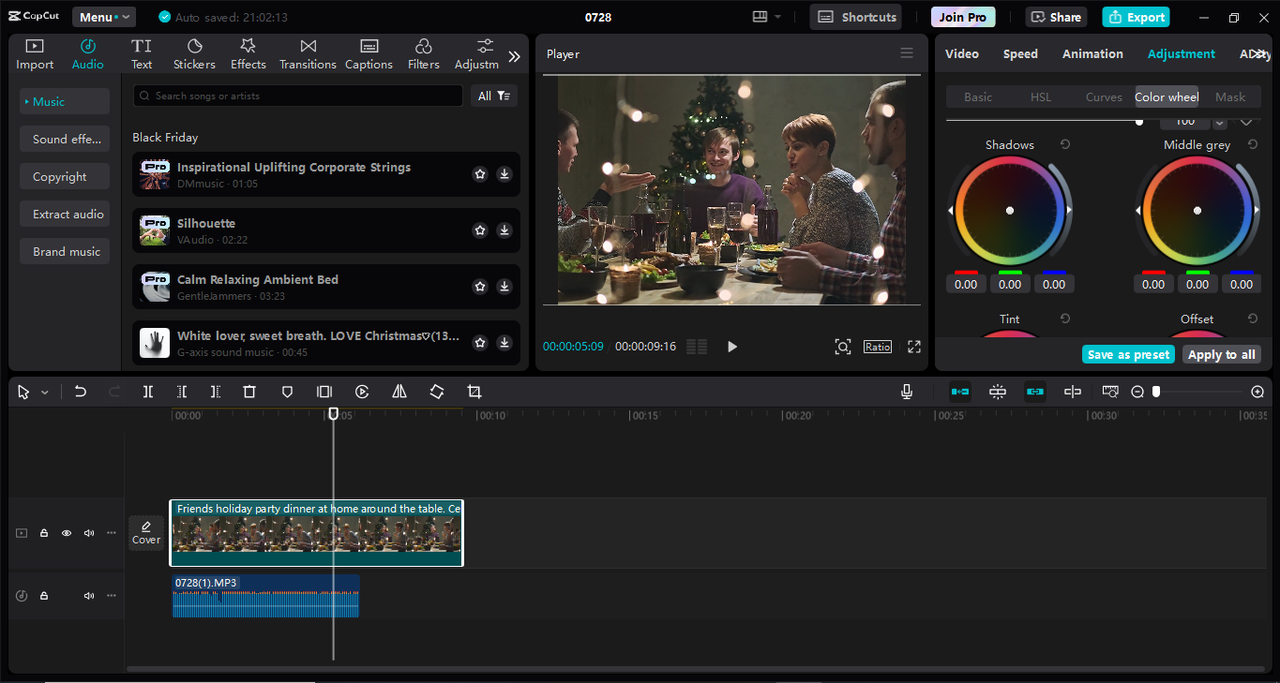Image resolution: width=1280 pixels, height=683 pixels.
Task: Click the timeline ruler zoom-to-fit icon
Action: click(1110, 392)
